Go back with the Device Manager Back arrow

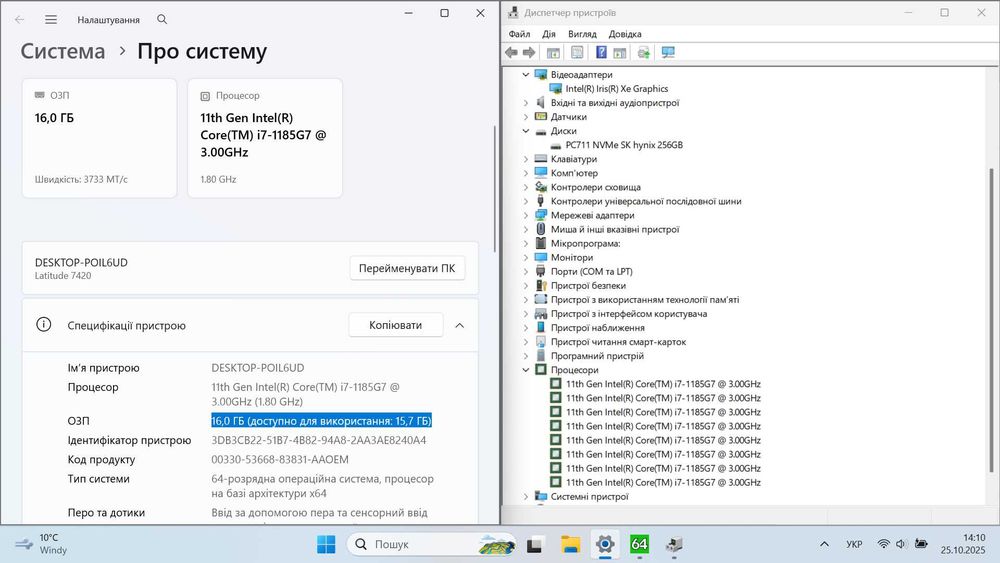[511, 52]
